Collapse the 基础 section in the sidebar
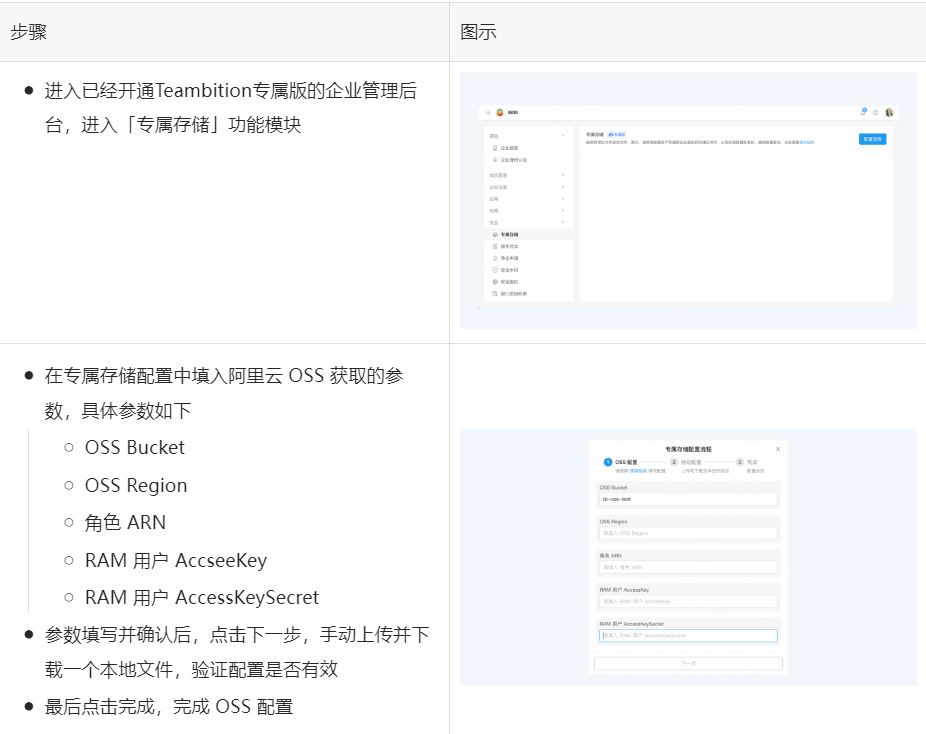Screen dimensions: 926x734 (563, 135)
